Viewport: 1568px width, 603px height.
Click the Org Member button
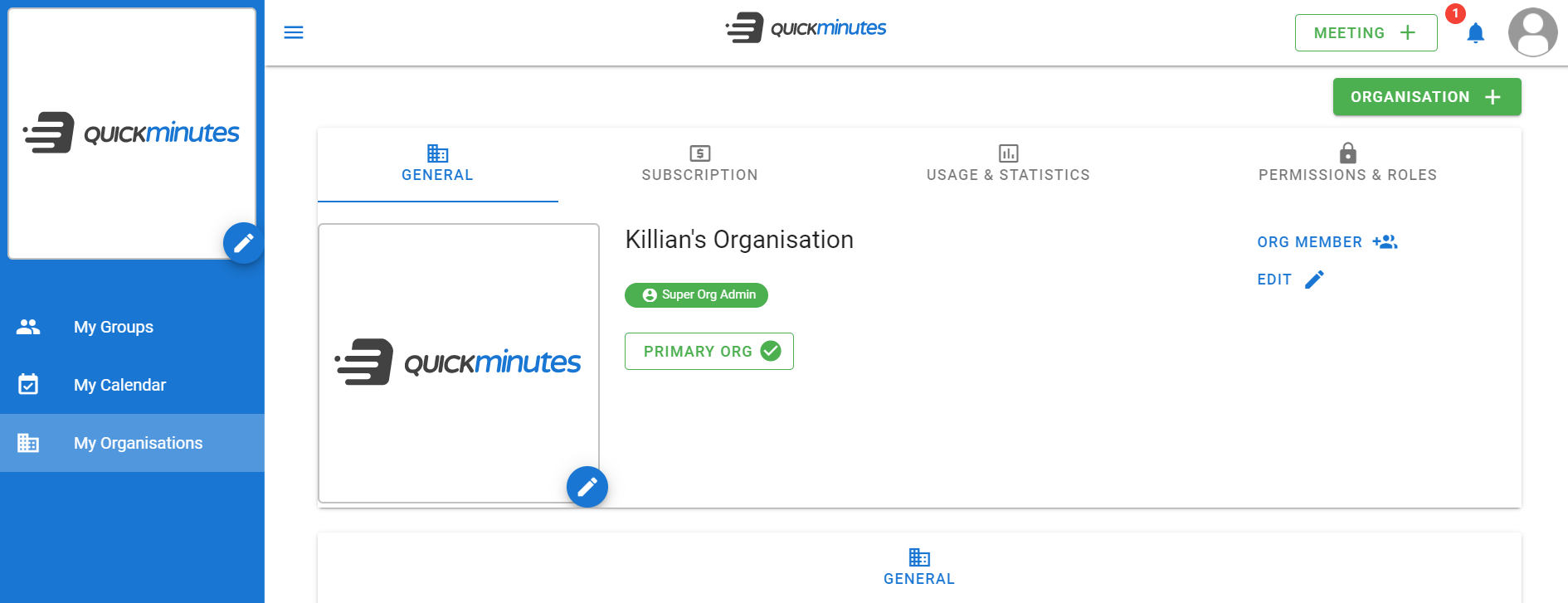click(x=1327, y=241)
